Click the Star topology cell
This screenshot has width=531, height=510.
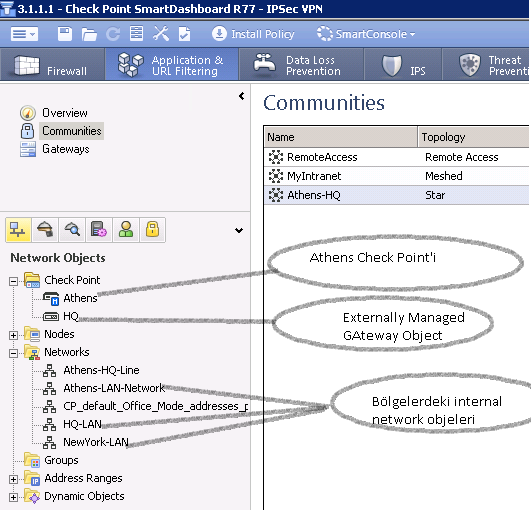pos(435,195)
